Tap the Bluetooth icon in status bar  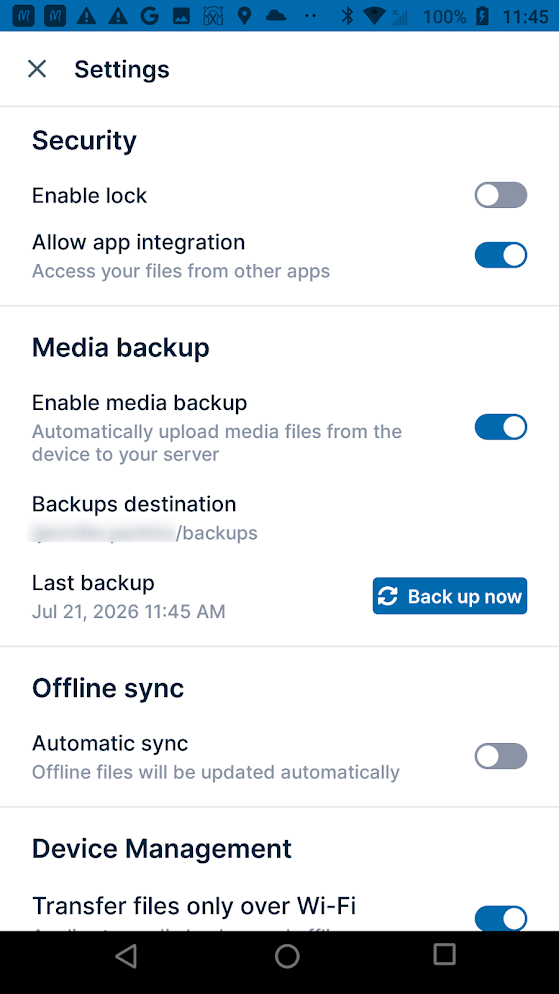(347, 16)
